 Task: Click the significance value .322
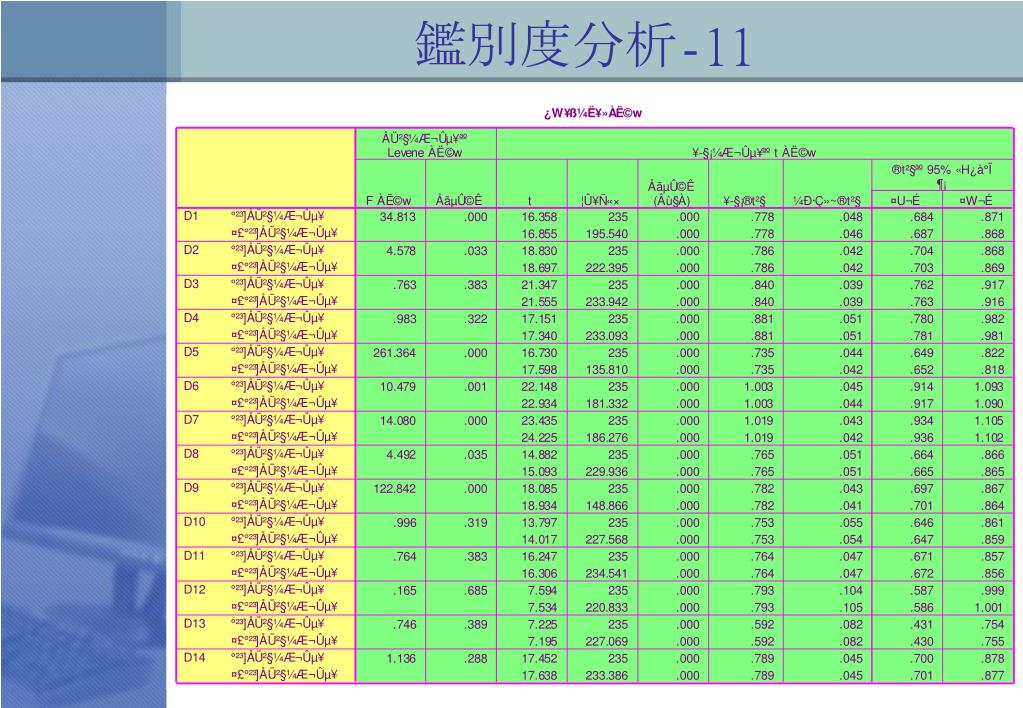476,318
